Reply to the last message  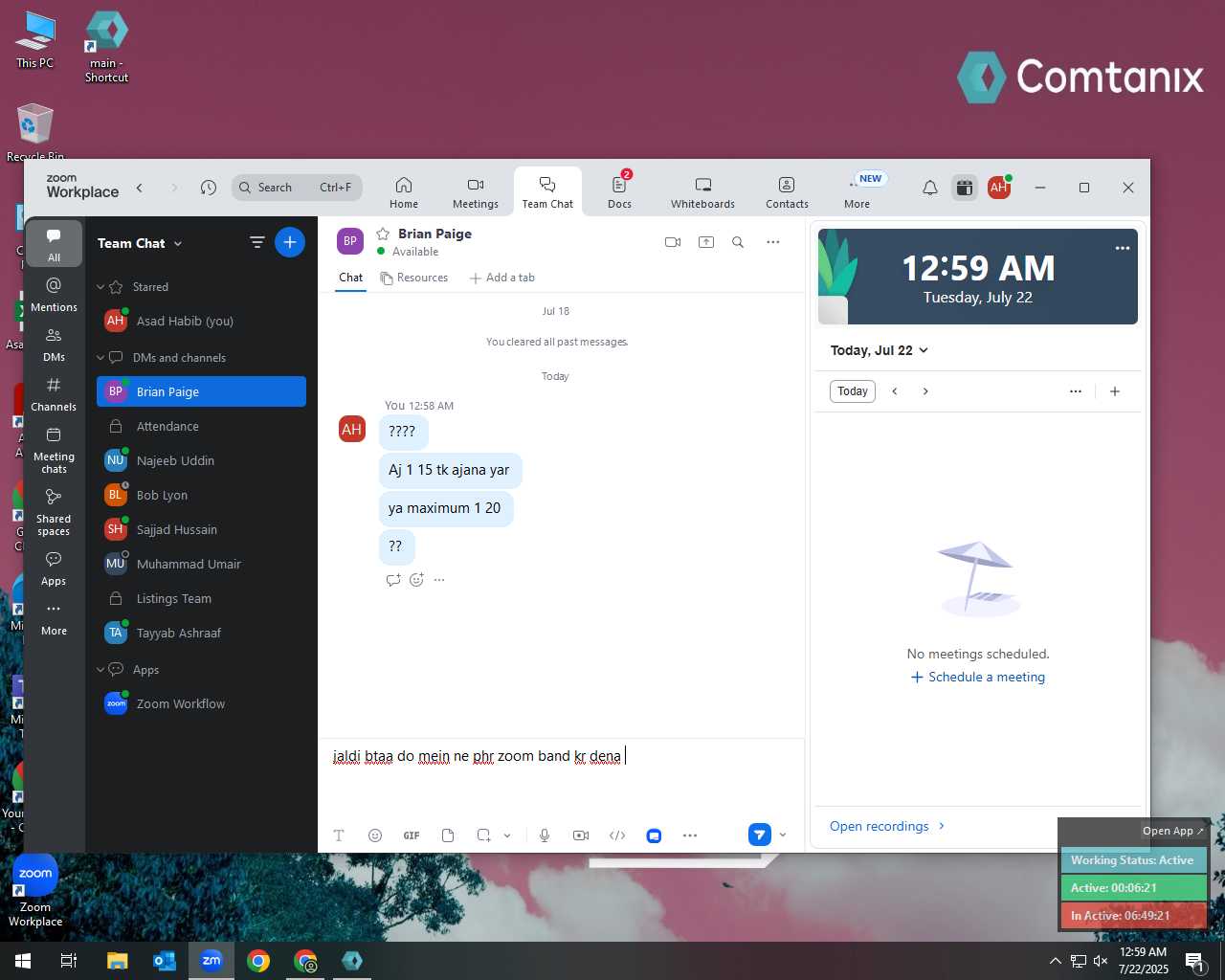(392, 580)
